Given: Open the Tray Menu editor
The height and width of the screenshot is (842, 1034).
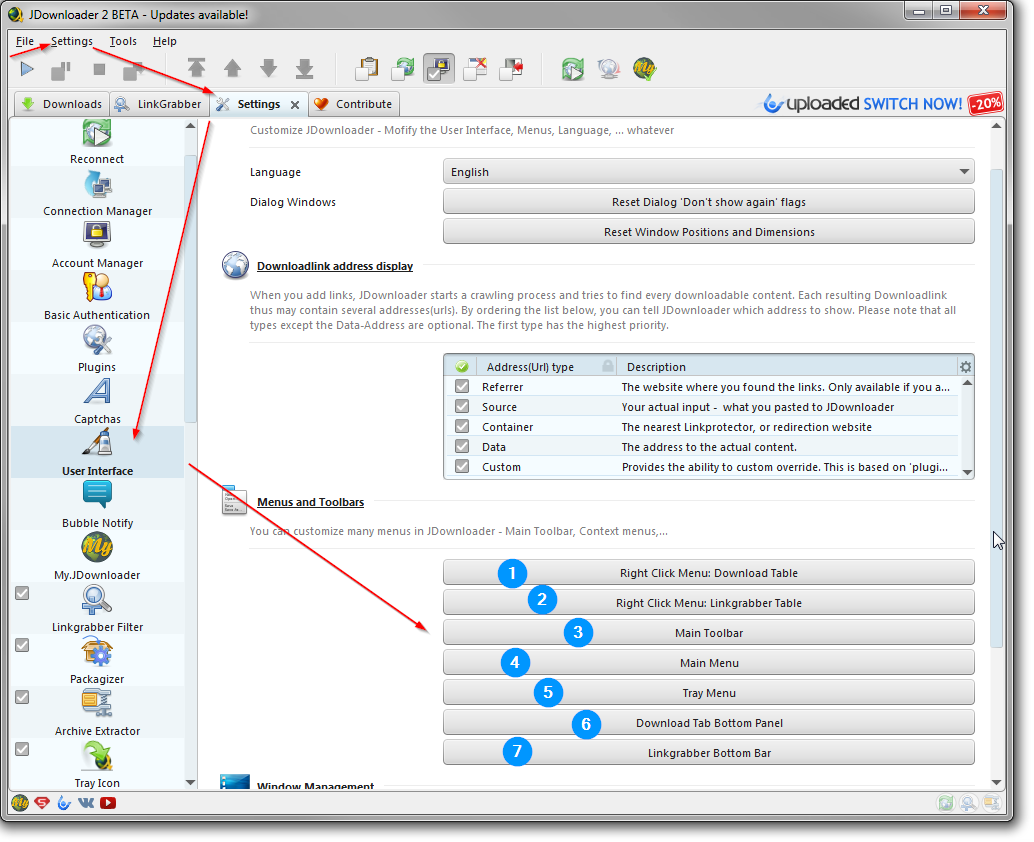Looking at the screenshot, I should tap(709, 693).
